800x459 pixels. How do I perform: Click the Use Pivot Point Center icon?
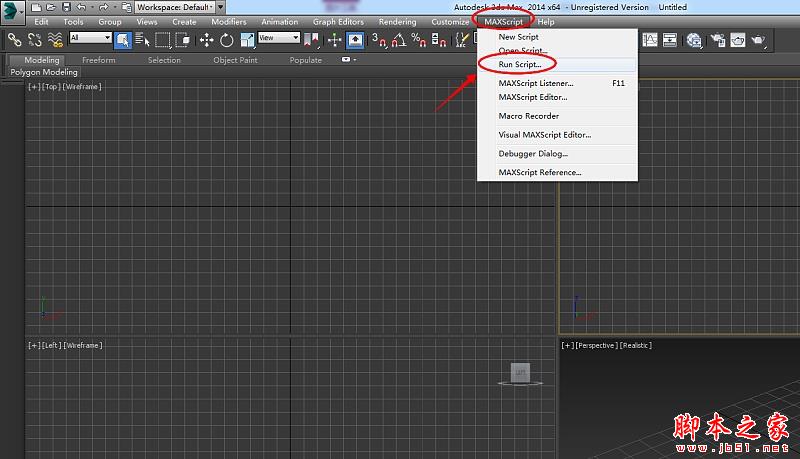pyautogui.click(x=312, y=40)
